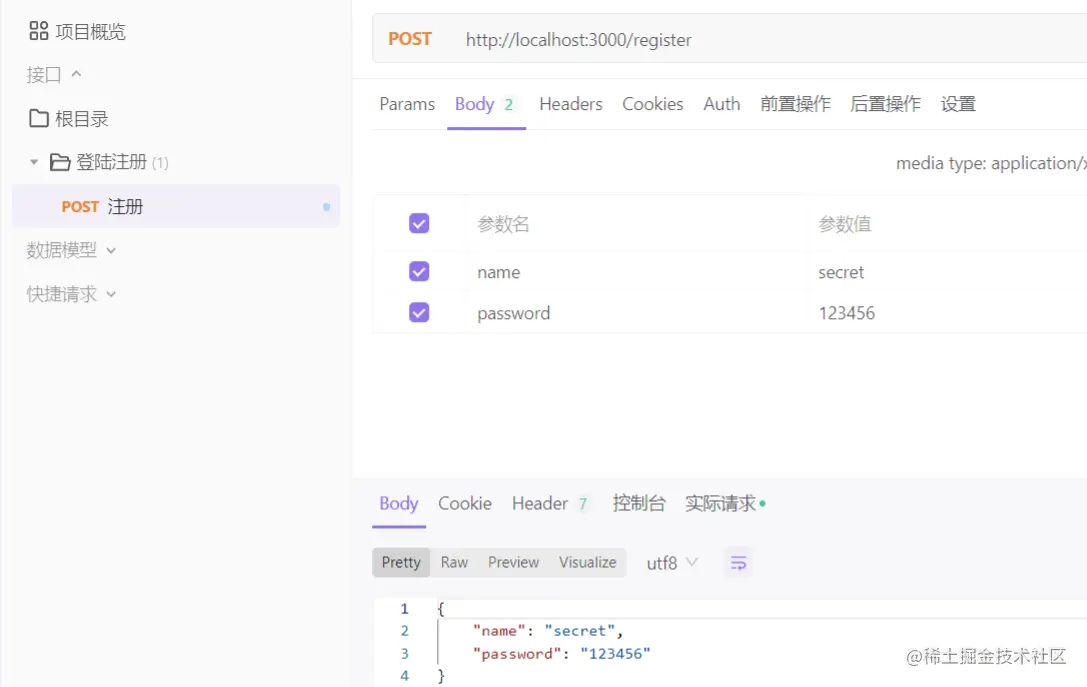1087x687 pixels.
Task: Select the POST 注册 endpoint
Action: [176, 207]
